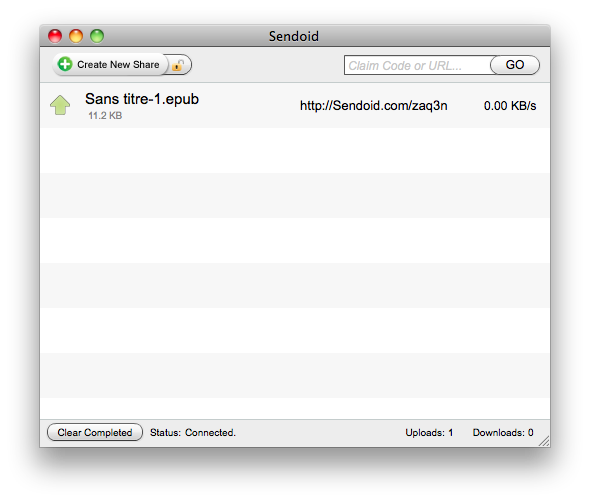Click the Create New Share label
Screen dimensions: 590x502
118,65
